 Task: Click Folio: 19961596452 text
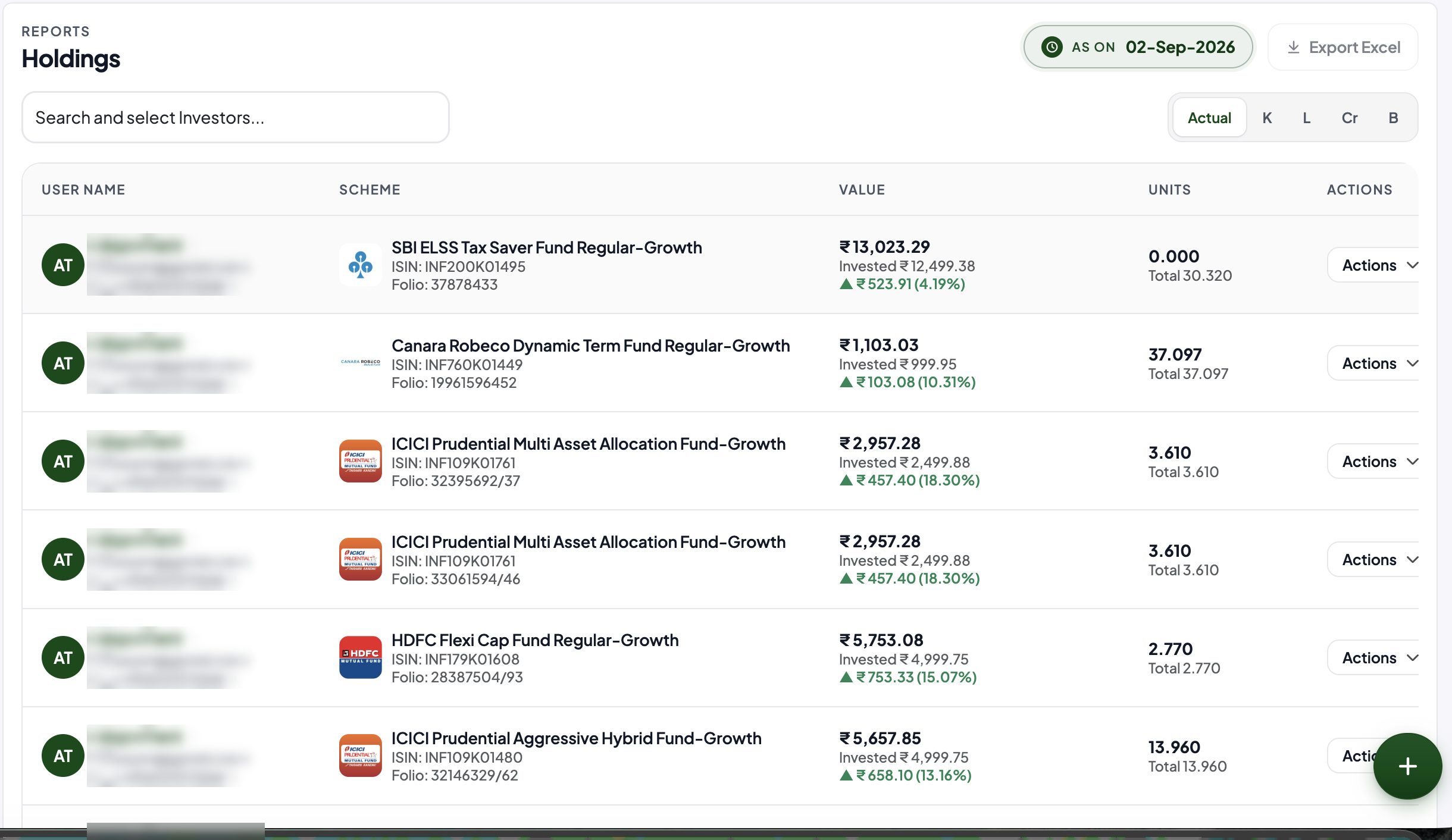[454, 383]
